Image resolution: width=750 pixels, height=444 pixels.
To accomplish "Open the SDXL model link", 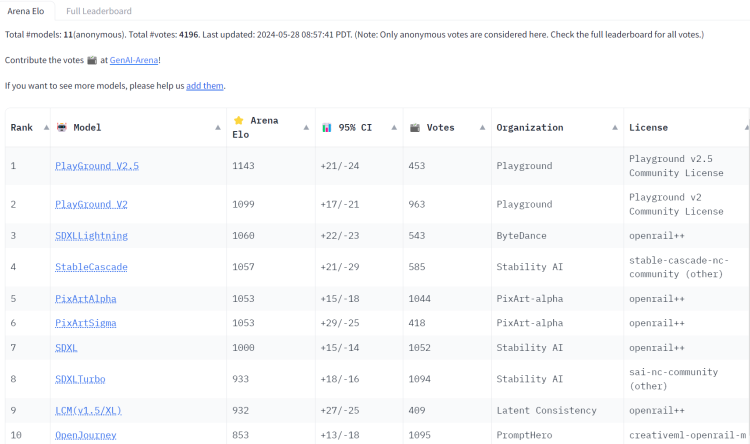I will pos(66,348).
